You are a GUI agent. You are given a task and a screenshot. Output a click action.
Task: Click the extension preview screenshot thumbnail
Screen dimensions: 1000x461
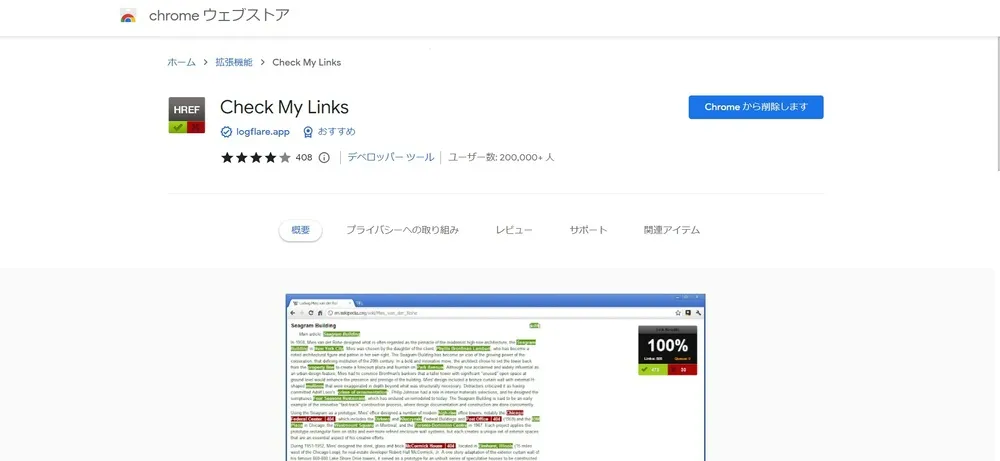coord(496,377)
